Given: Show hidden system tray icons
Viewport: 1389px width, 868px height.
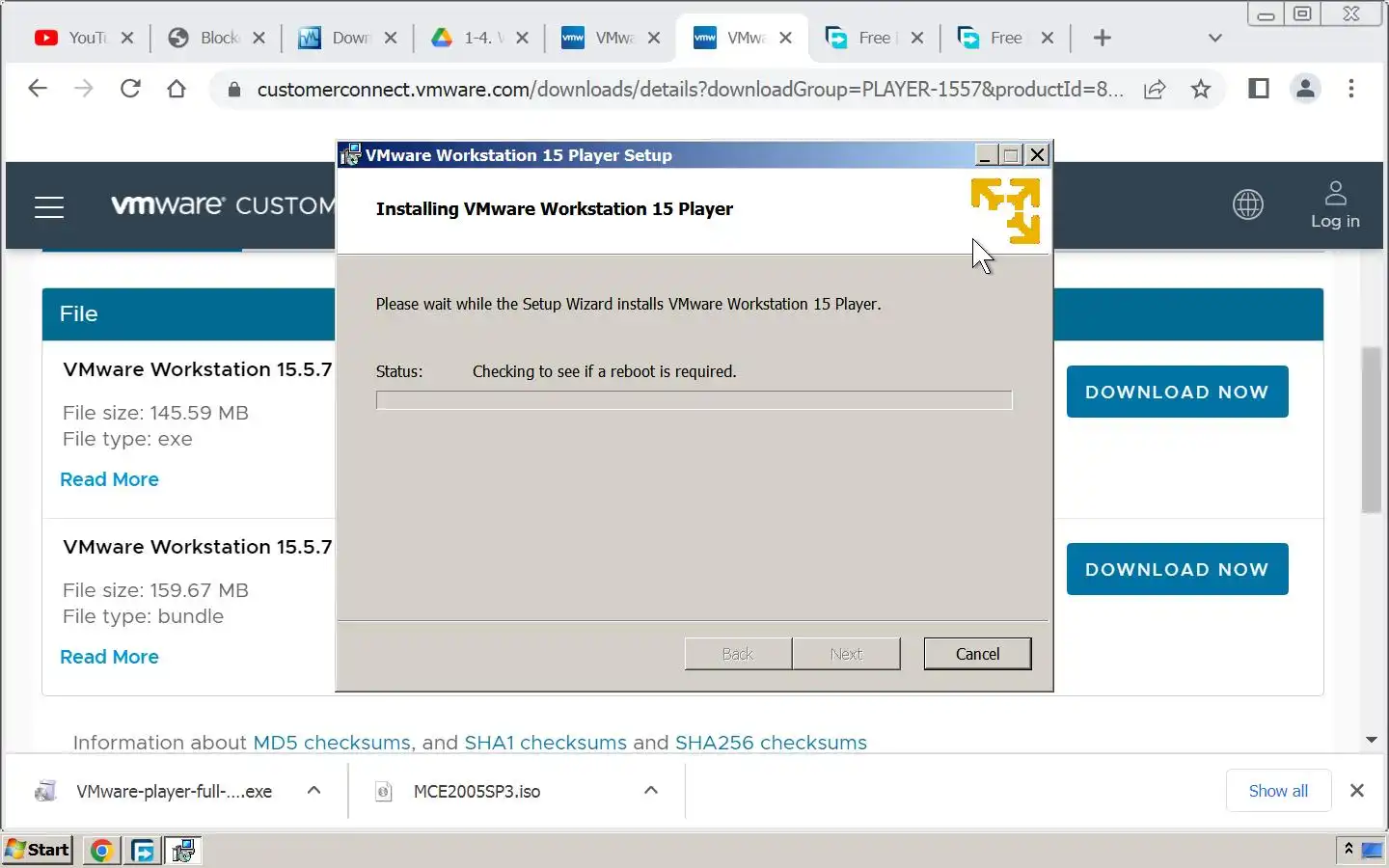Looking at the screenshot, I should (x=1348, y=849).
